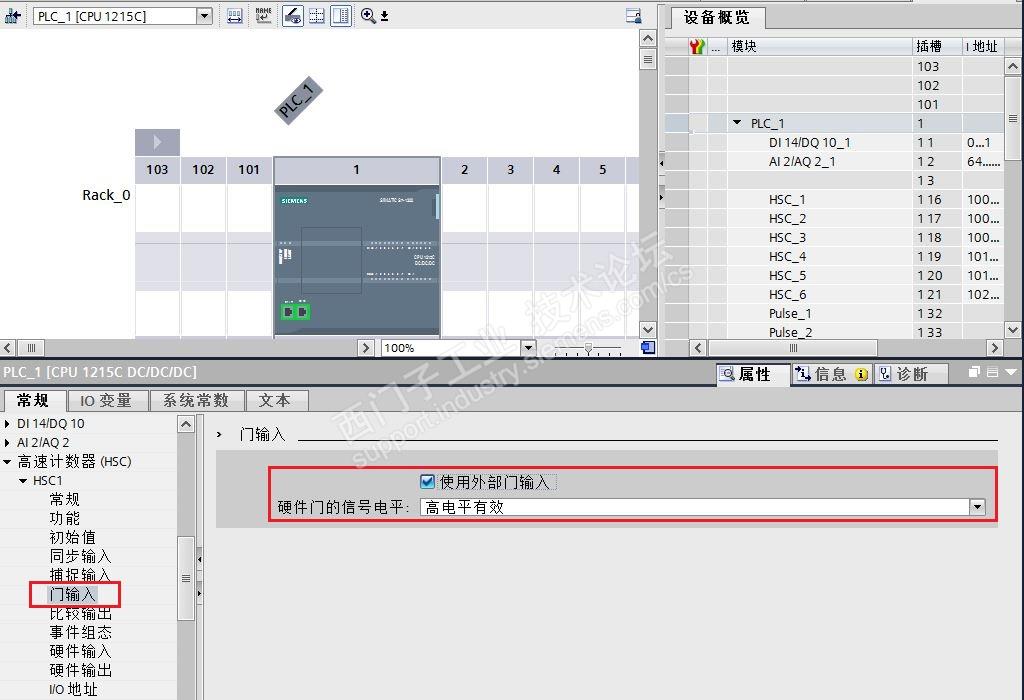The height and width of the screenshot is (700, 1024).
Task: Click the NAME module labels toolbar icon
Action: click(264, 16)
